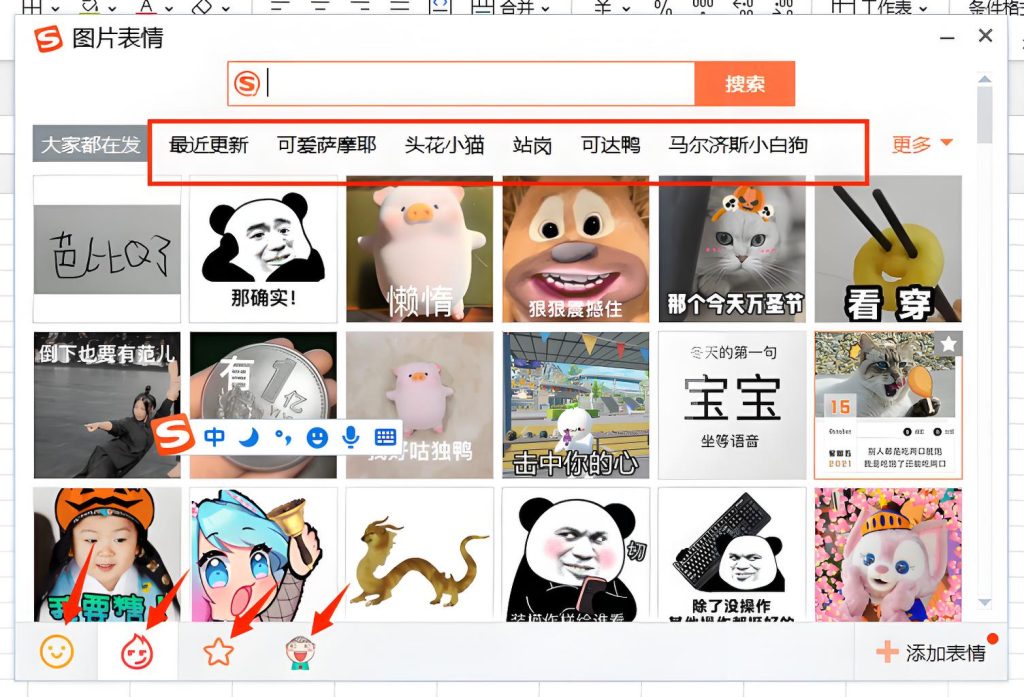Image resolution: width=1024 pixels, height=697 pixels.
Task: Toggle Chinese/English input with the 中 icon
Action: click(215, 437)
